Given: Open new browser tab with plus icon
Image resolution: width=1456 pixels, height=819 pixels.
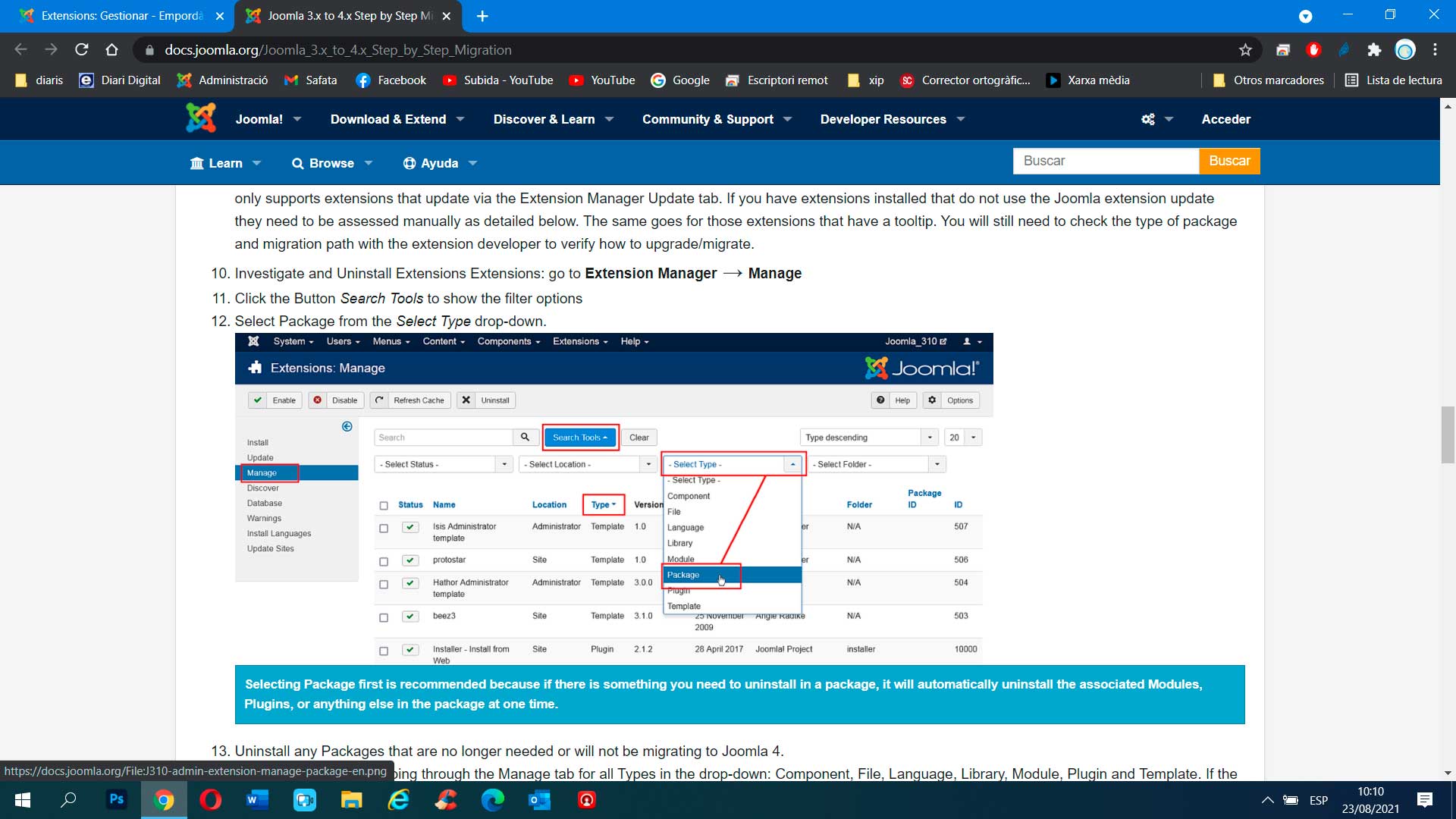Looking at the screenshot, I should click(x=482, y=16).
